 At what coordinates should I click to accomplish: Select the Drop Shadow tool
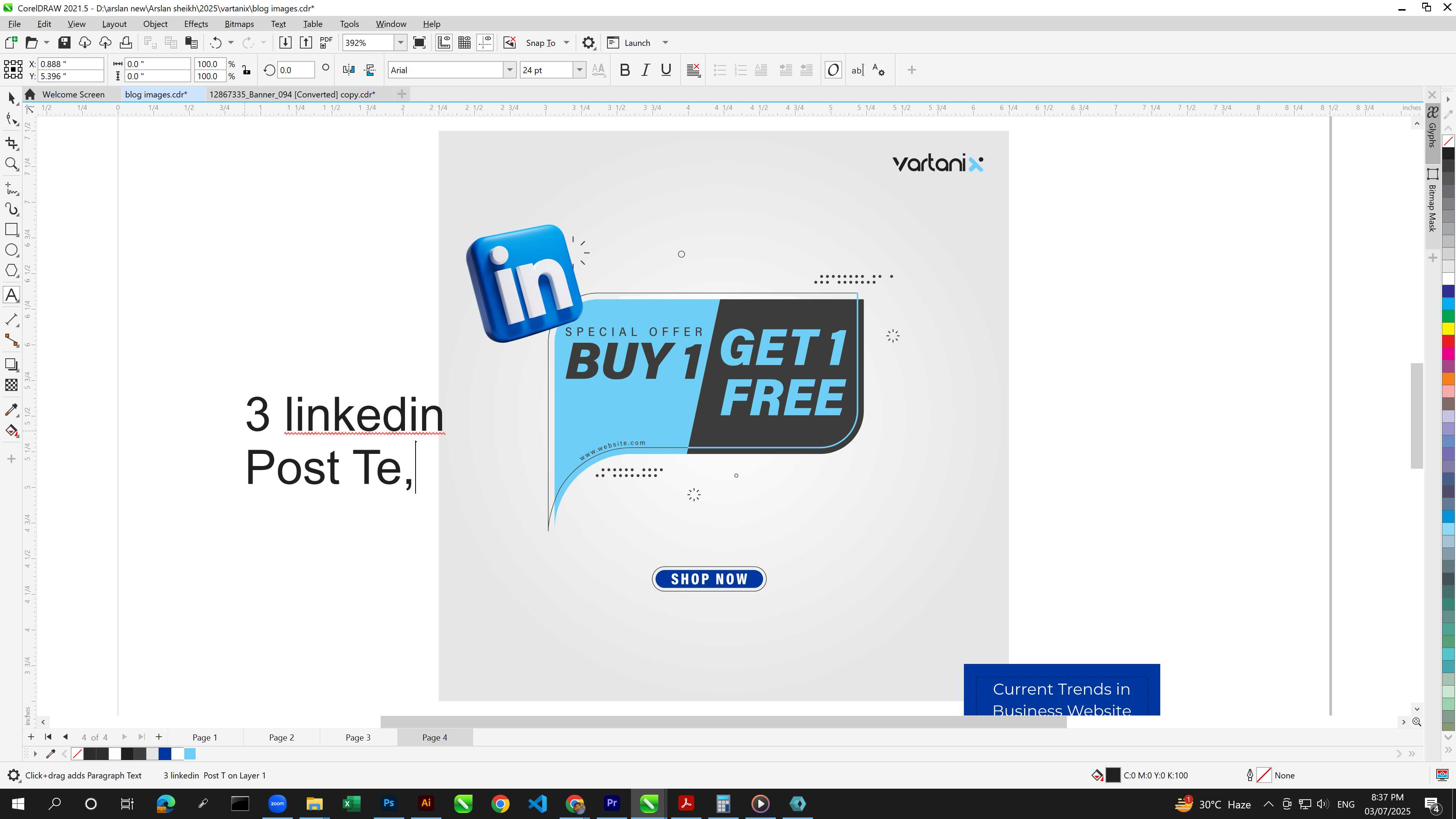[x=12, y=364]
